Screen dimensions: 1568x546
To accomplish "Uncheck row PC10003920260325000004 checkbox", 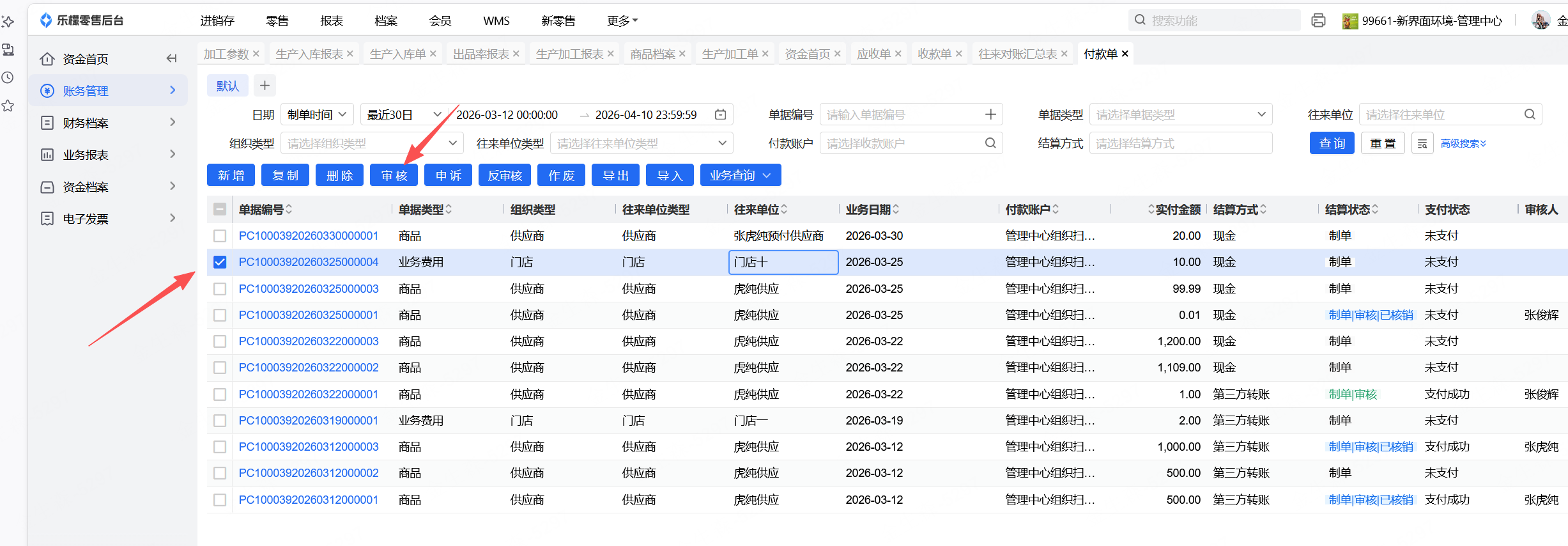I will (x=220, y=262).
